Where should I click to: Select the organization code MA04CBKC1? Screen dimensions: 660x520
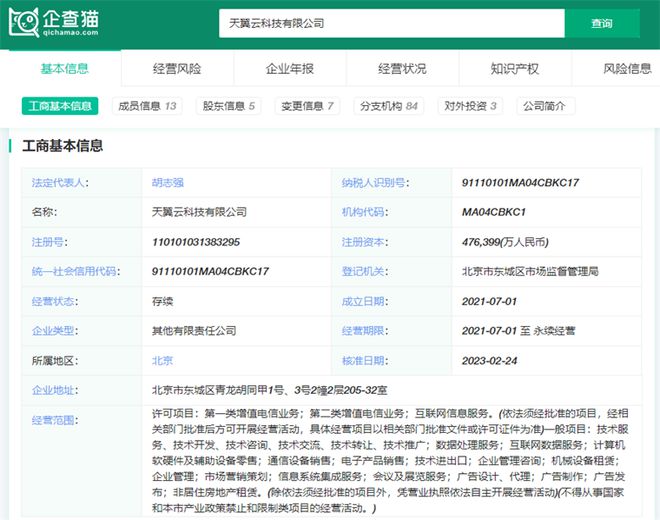[494, 212]
